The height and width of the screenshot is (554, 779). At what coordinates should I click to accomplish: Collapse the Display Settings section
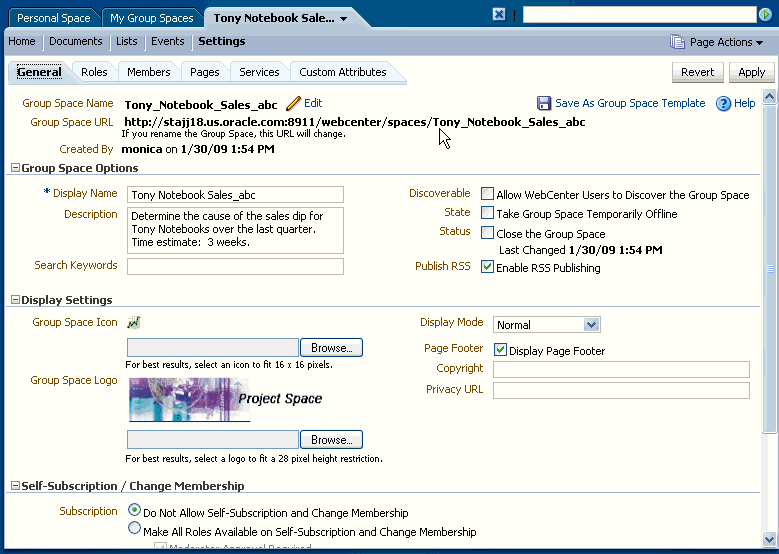point(15,300)
